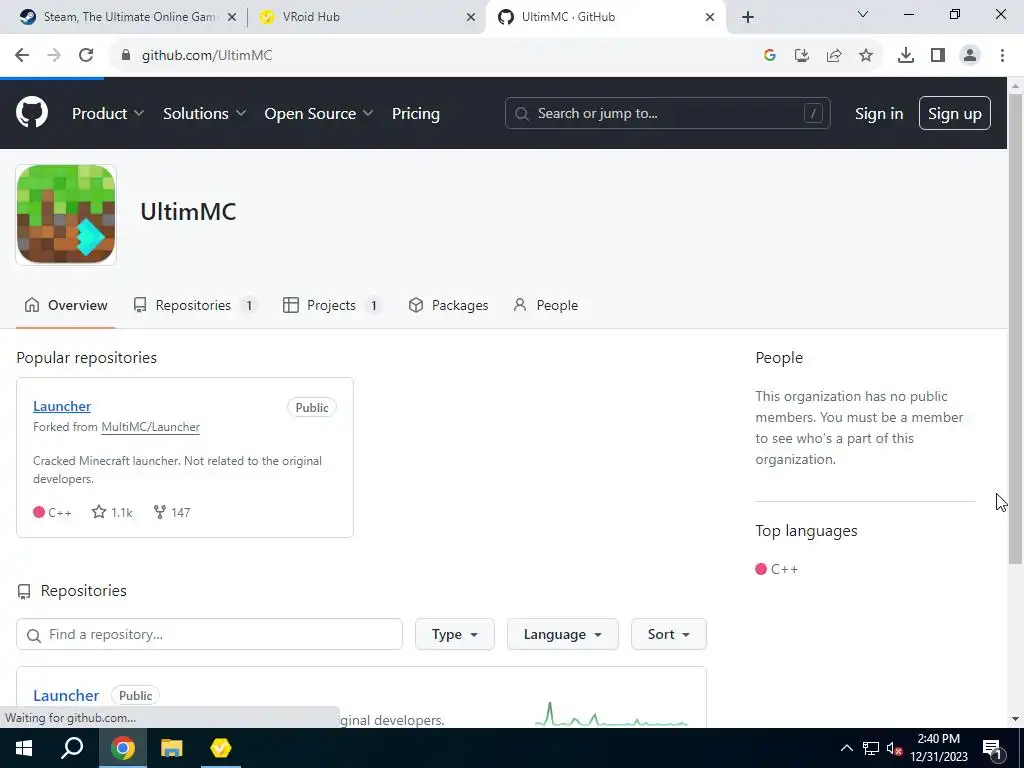Open the Windows Start menu
This screenshot has height=768, width=1024.
point(23,748)
